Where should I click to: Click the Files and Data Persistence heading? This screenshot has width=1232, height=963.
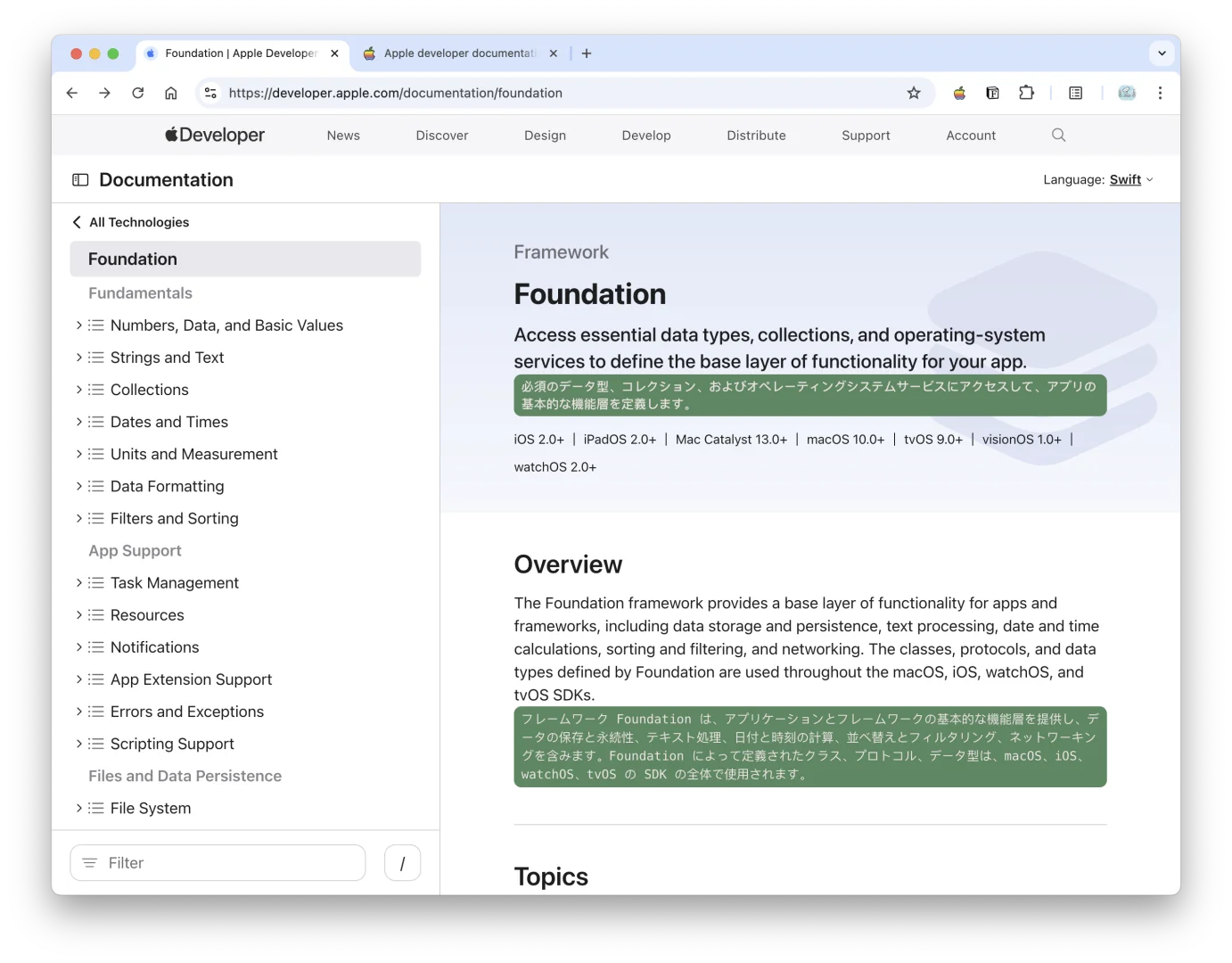click(185, 776)
